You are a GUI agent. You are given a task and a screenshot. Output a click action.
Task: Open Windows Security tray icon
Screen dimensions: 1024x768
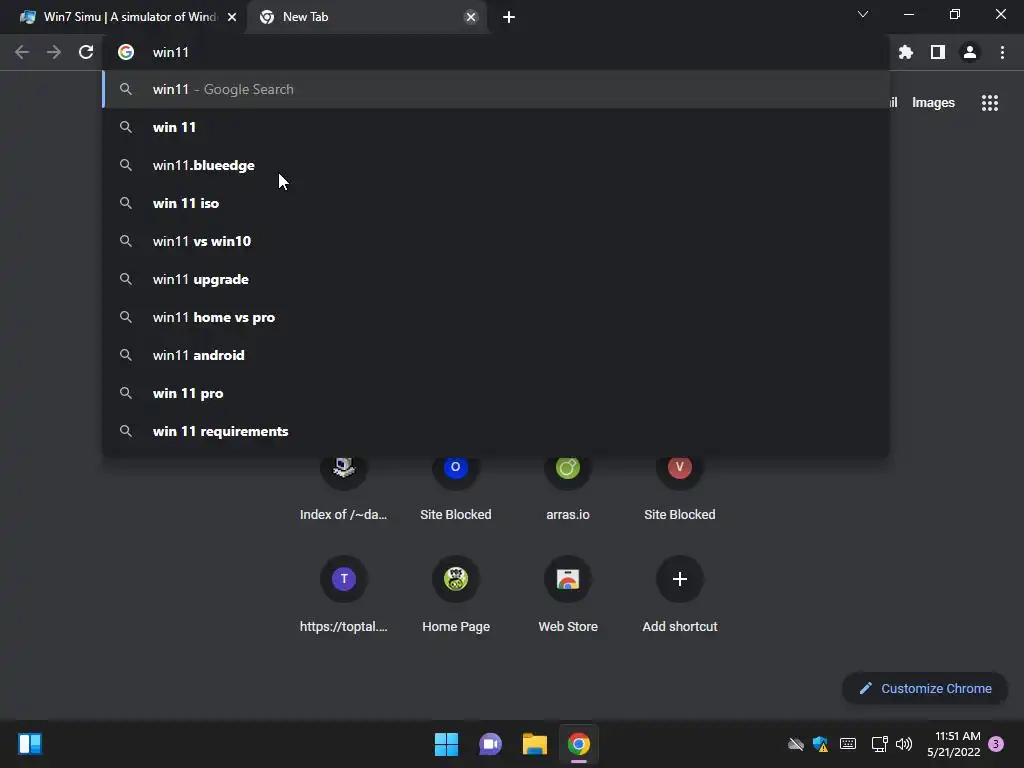point(820,744)
